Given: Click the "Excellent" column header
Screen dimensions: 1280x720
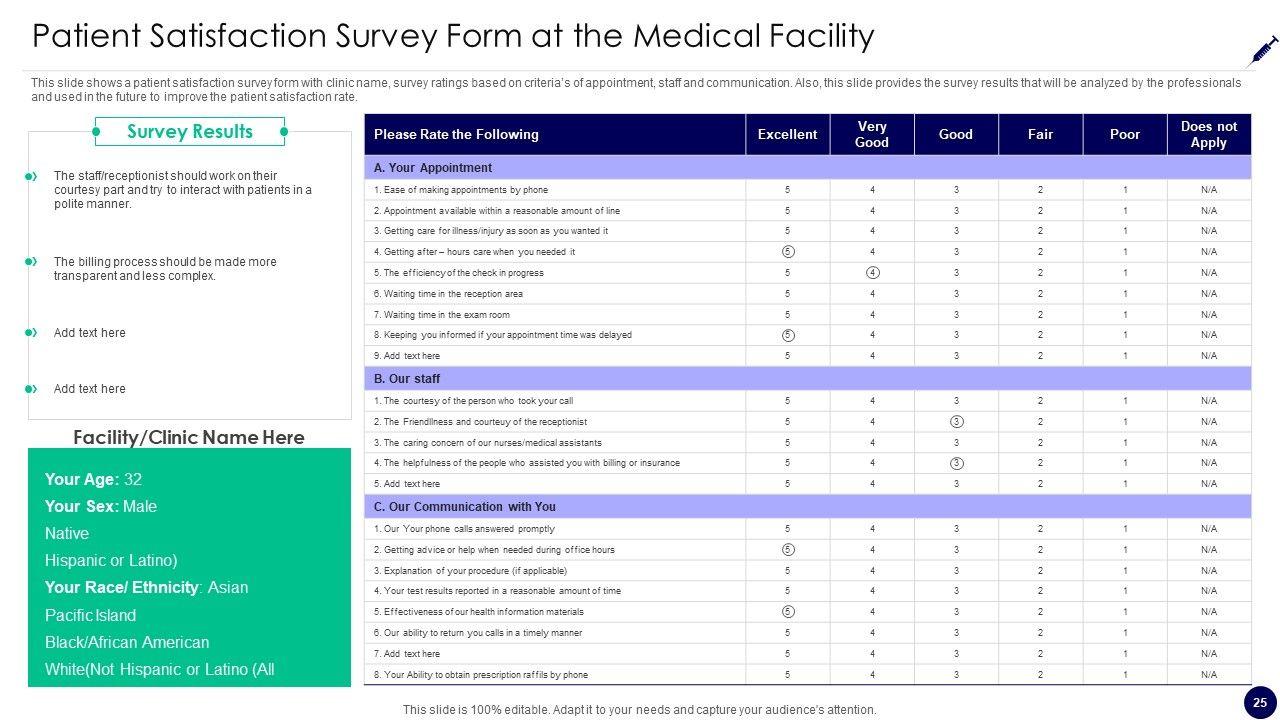Looking at the screenshot, I should click(x=787, y=135).
